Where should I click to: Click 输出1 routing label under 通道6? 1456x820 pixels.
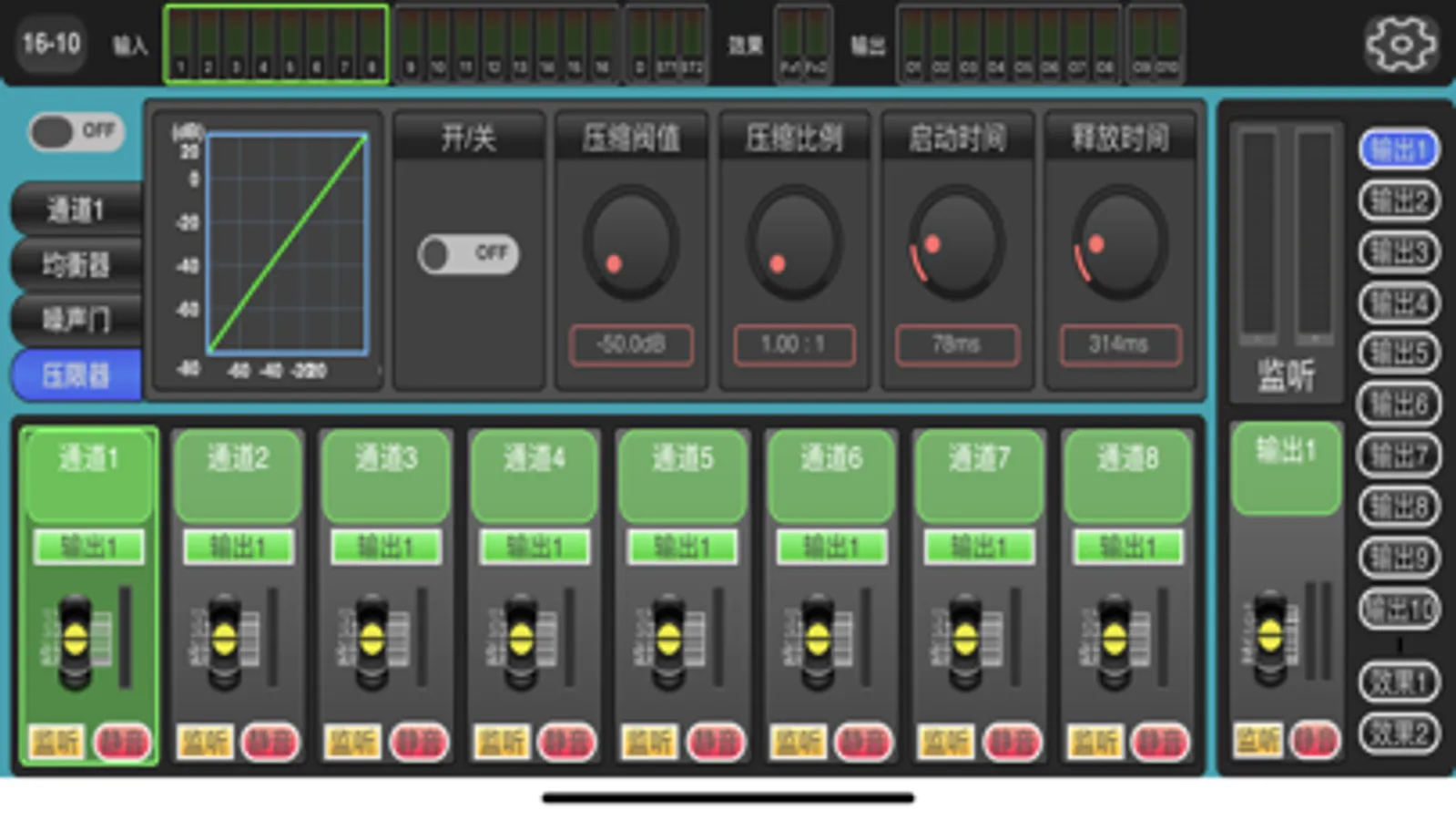[x=832, y=547]
